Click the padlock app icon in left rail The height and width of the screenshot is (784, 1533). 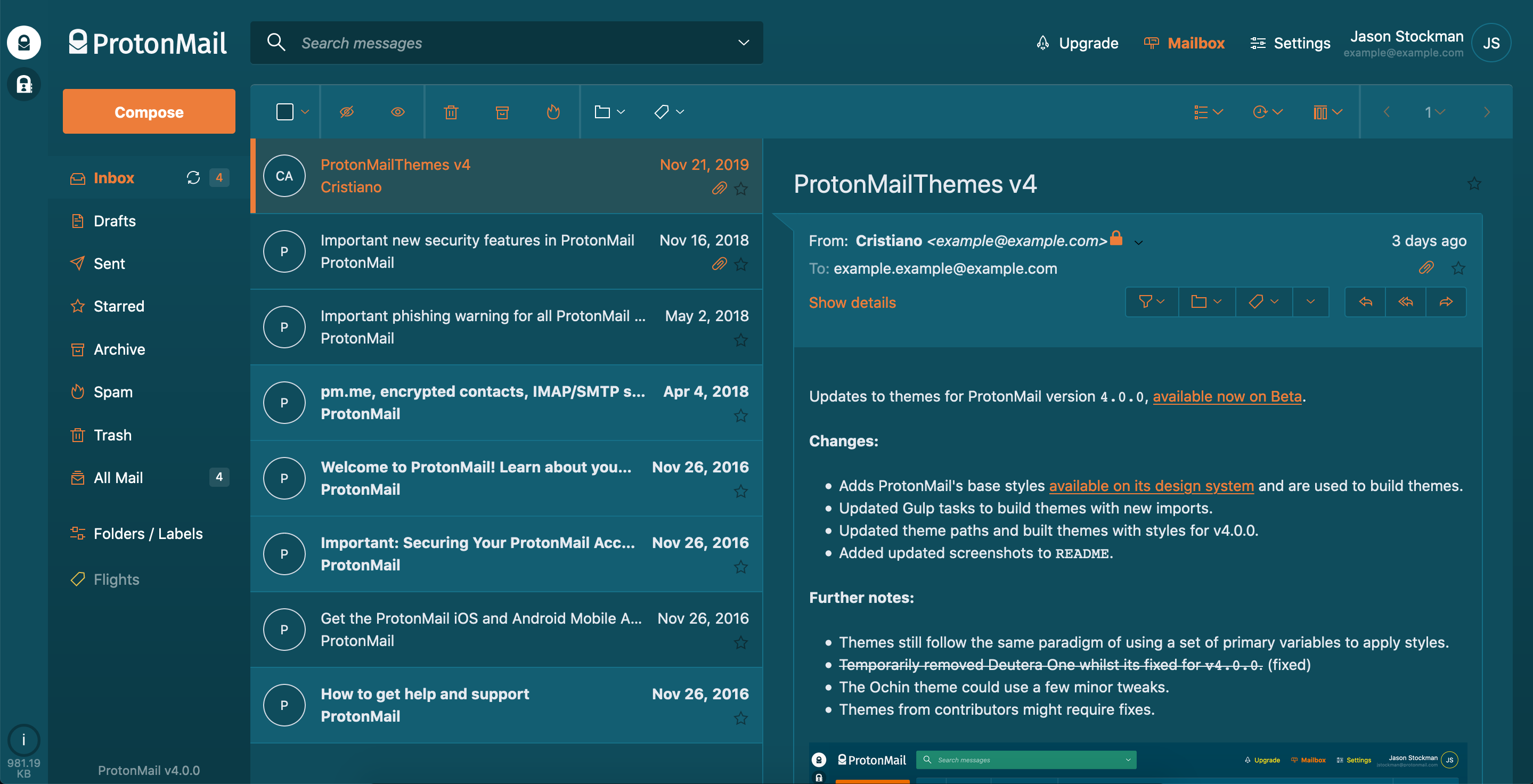click(x=24, y=85)
